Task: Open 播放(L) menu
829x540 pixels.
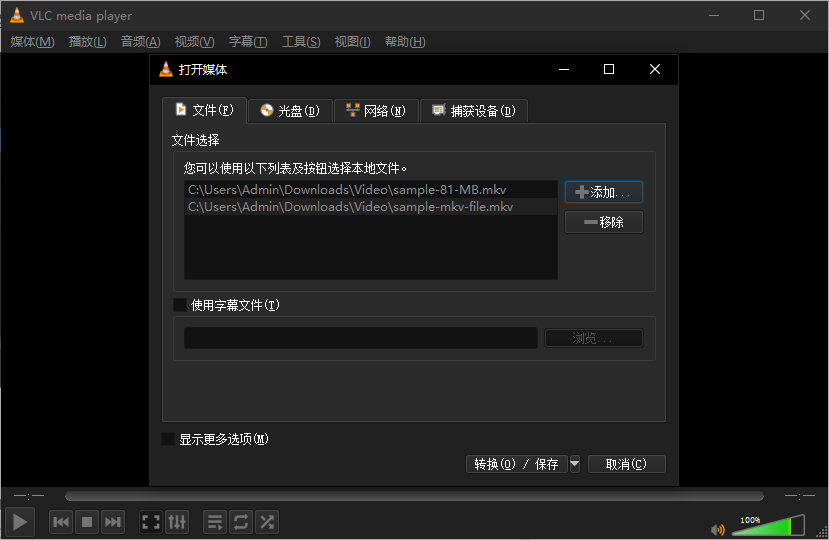Action: click(x=87, y=42)
